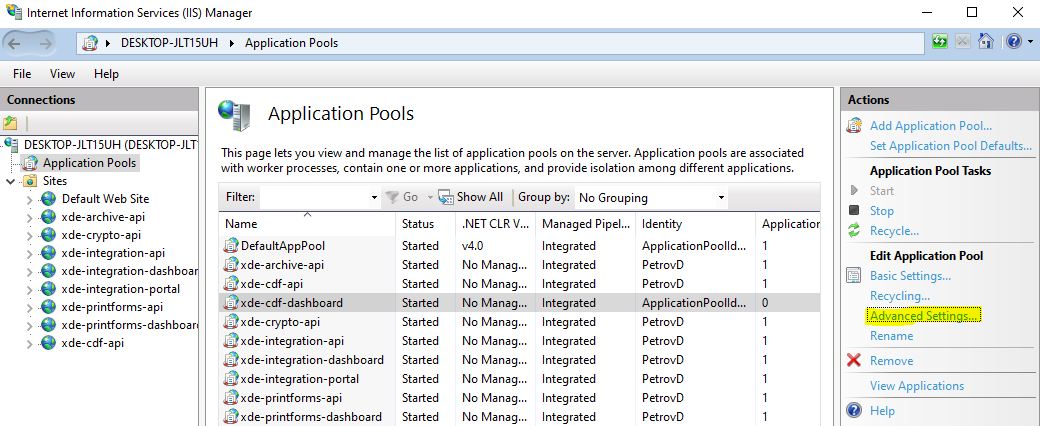This screenshot has width=1040, height=426.
Task: Click the green Recycle arrows icon
Action: tap(854, 231)
